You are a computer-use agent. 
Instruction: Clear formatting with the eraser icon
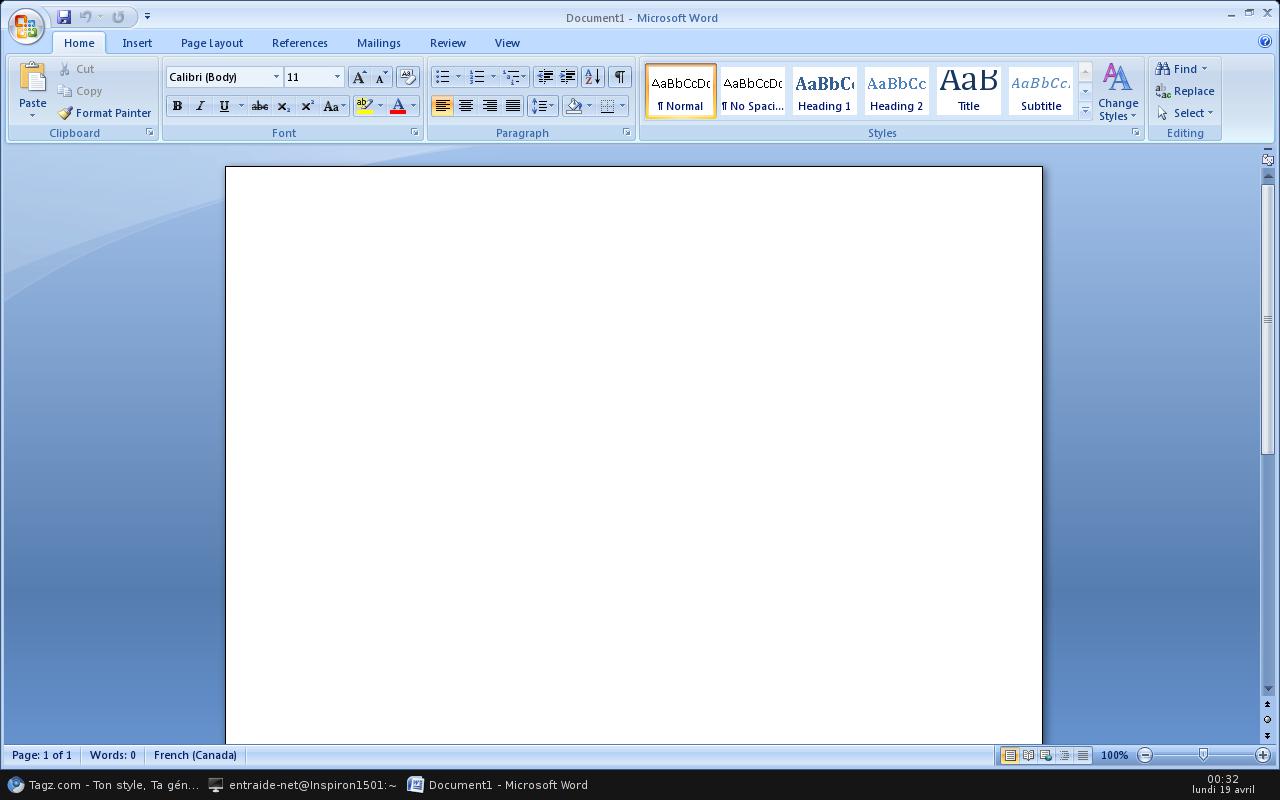pyautogui.click(x=407, y=77)
